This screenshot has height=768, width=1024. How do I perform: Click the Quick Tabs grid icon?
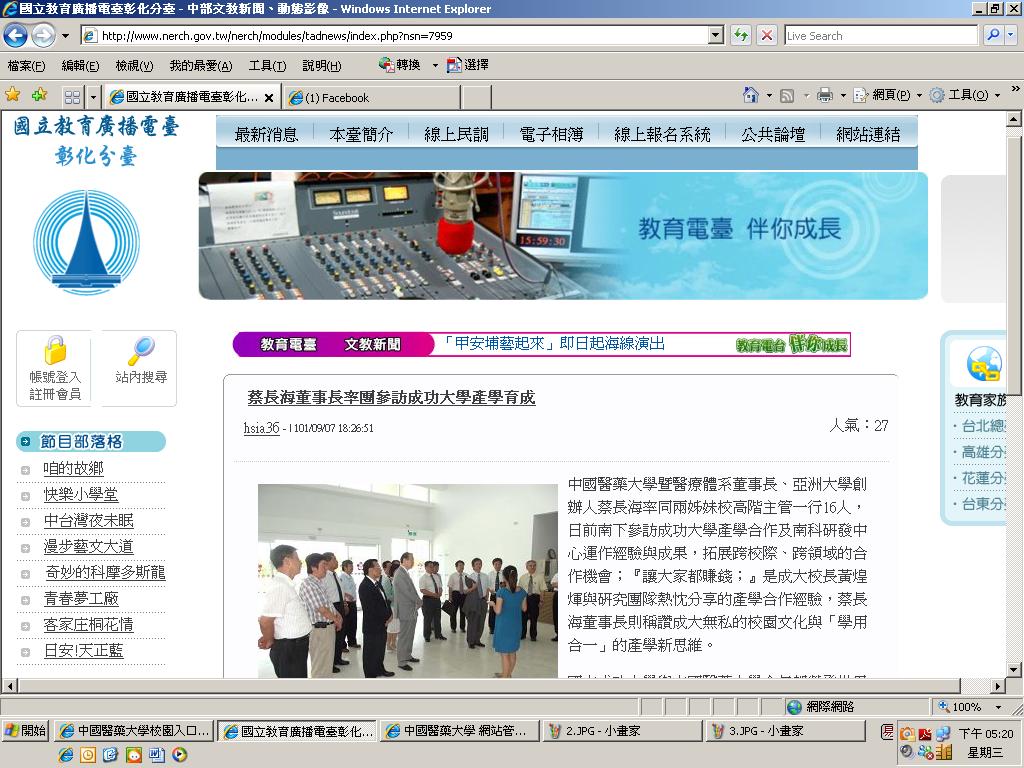pyautogui.click(x=72, y=97)
